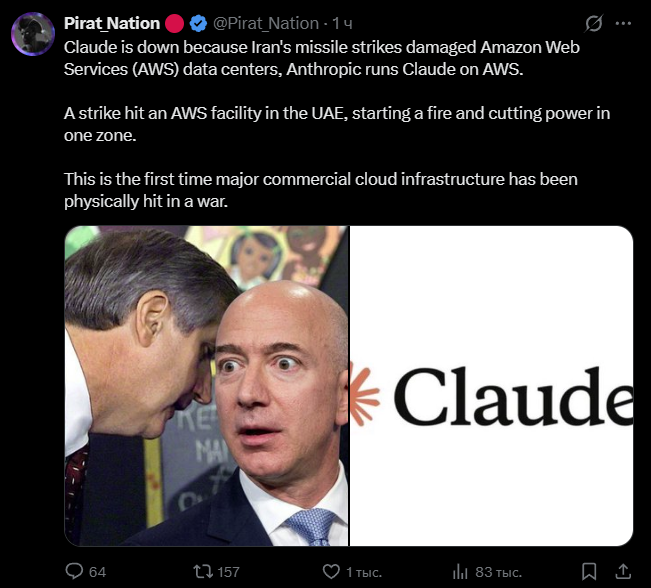Viewport: 651px width, 588px height.
Task: Click the blue verified checkmark badge
Action: 198,23
